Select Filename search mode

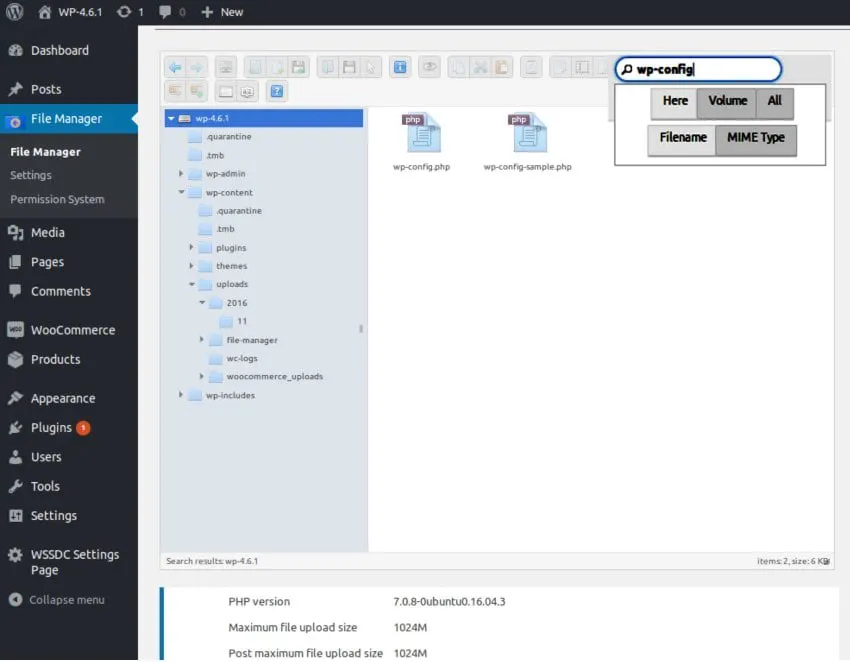[x=682, y=140]
